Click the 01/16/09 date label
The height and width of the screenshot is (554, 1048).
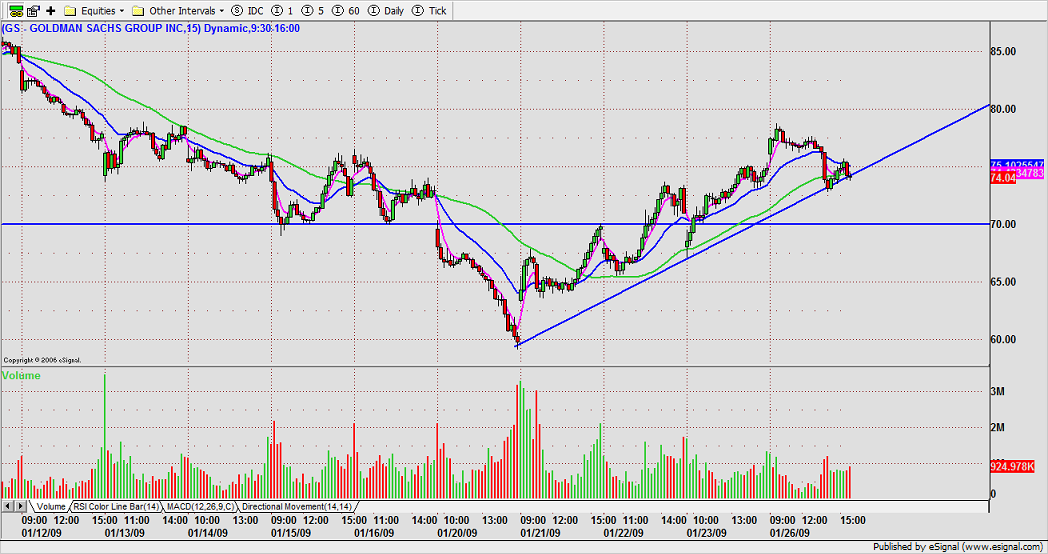click(374, 533)
